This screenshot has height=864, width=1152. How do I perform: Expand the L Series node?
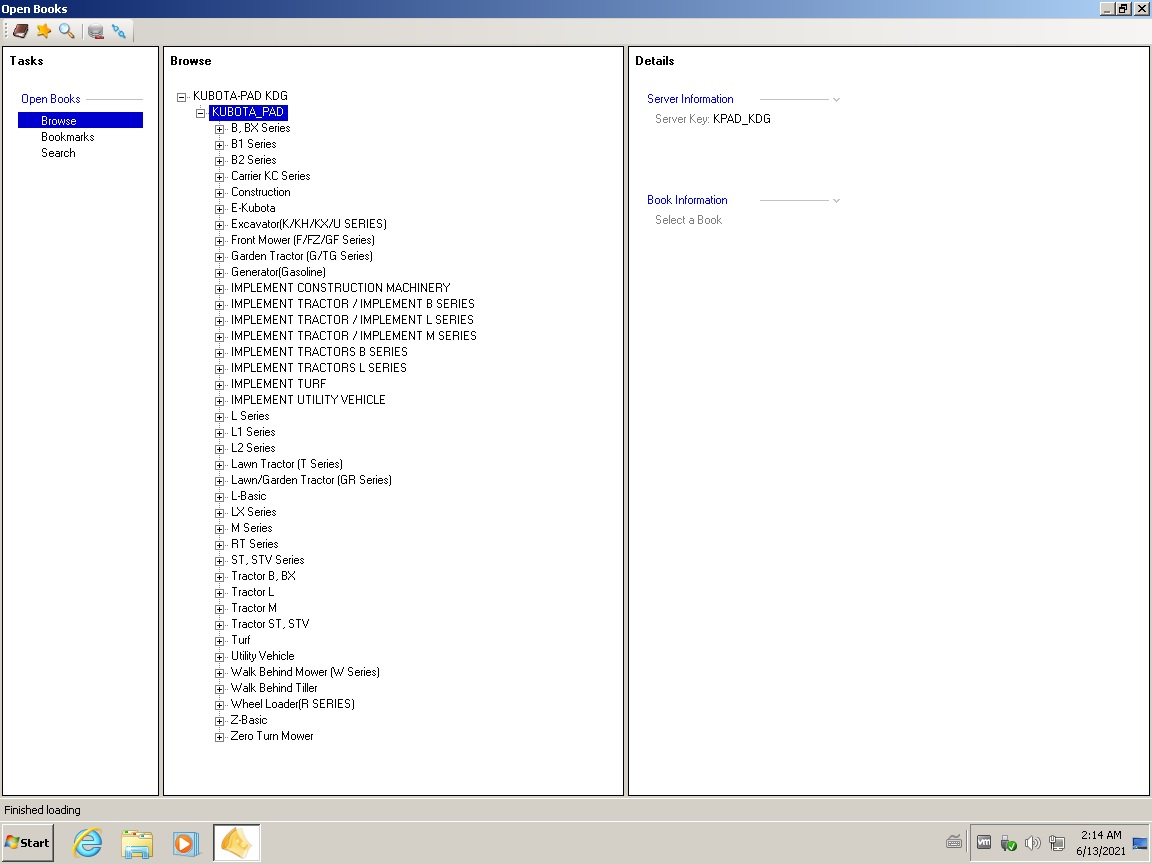click(219, 417)
